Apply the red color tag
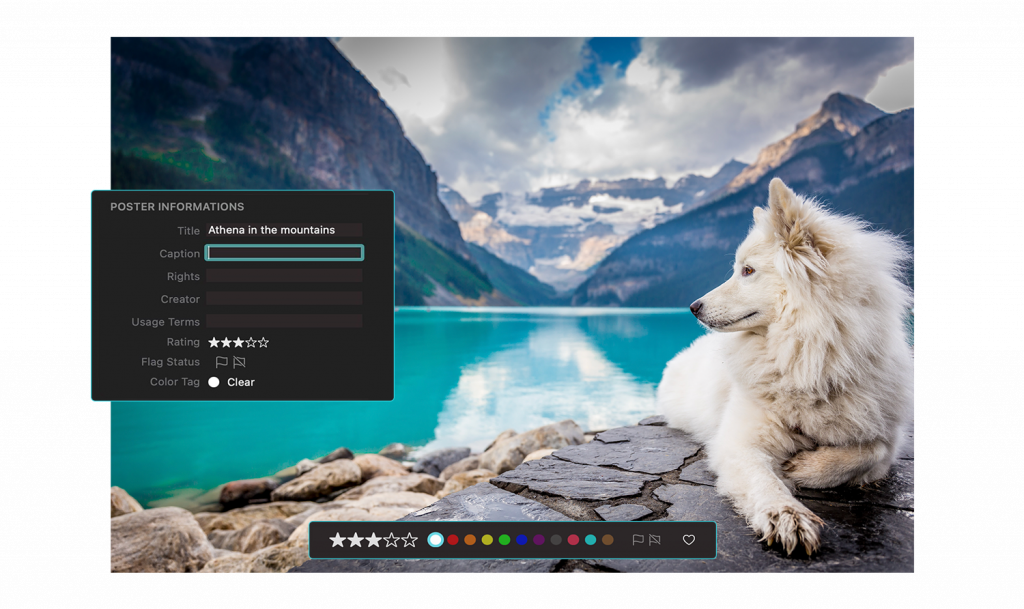The width and height of the screenshot is (1024, 609). click(453, 540)
